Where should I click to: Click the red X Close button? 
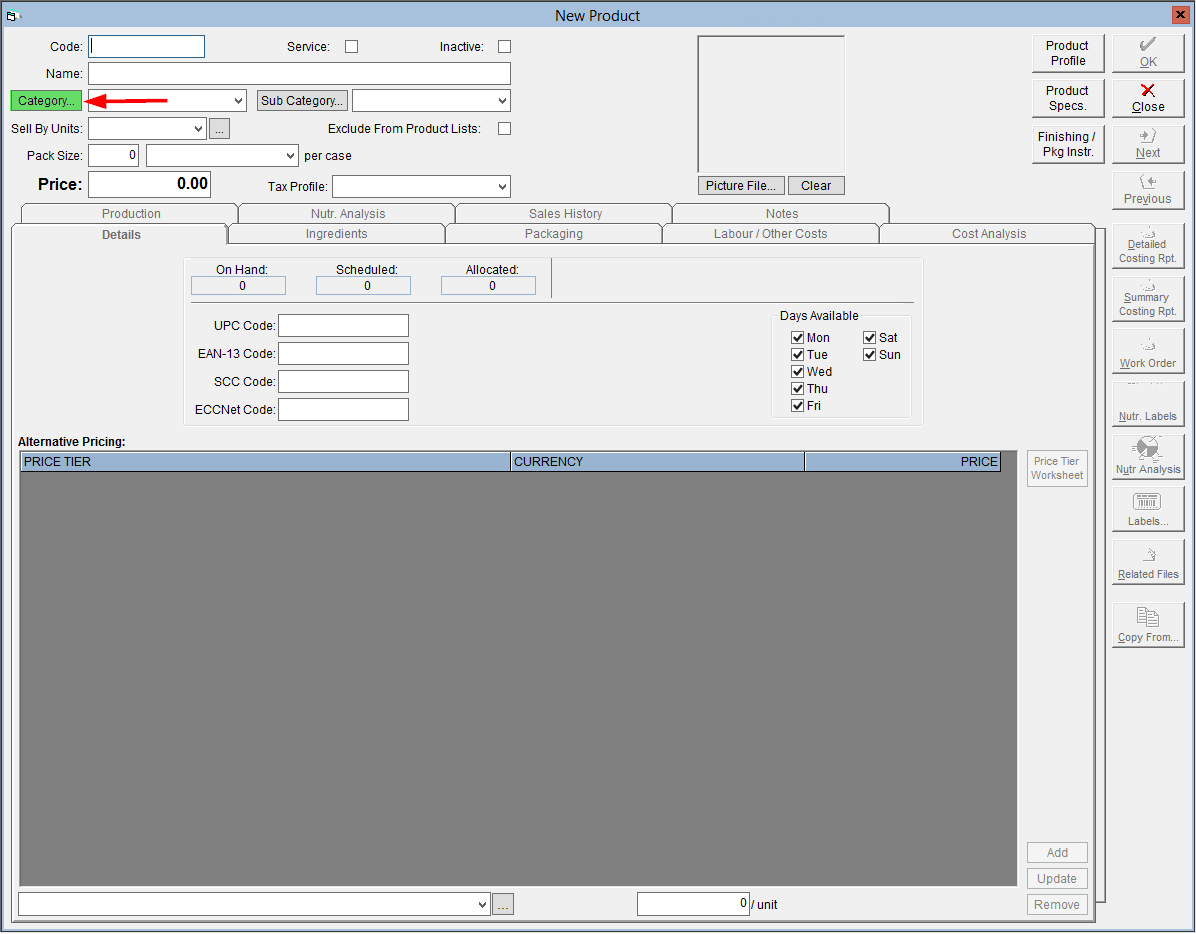(x=1147, y=98)
